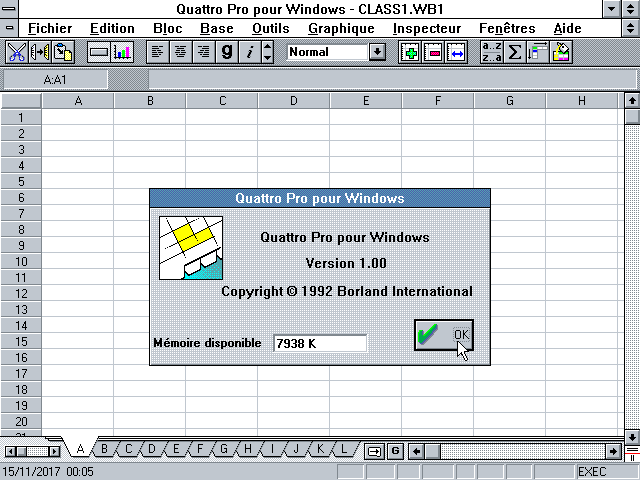Click the Copy toolbar icon

pyautogui.click(x=40, y=52)
